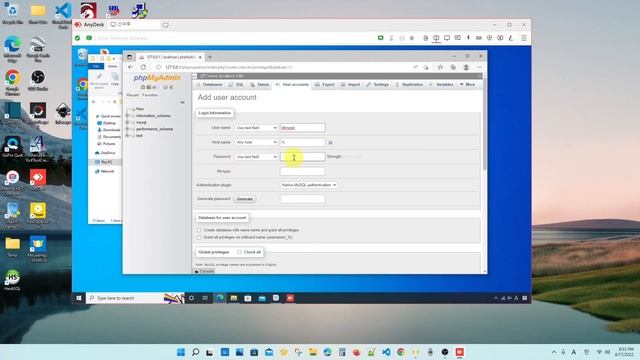Image resolution: width=640 pixels, height=360 pixels.
Task: Open Visual Studio Code desktop shortcut
Action: pyautogui.click(x=63, y=16)
